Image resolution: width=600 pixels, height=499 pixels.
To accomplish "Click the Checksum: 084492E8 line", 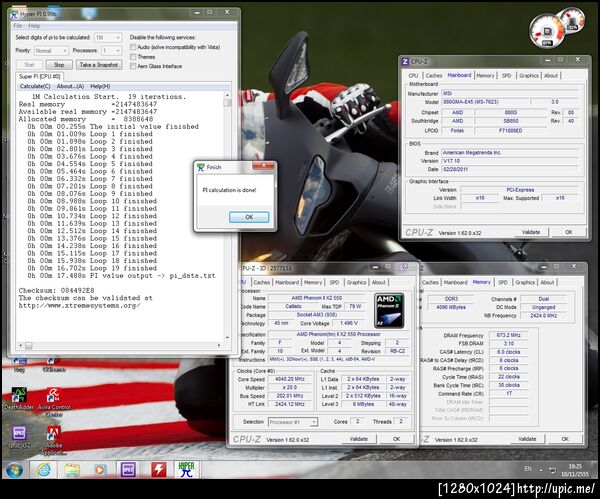I will pos(56,290).
